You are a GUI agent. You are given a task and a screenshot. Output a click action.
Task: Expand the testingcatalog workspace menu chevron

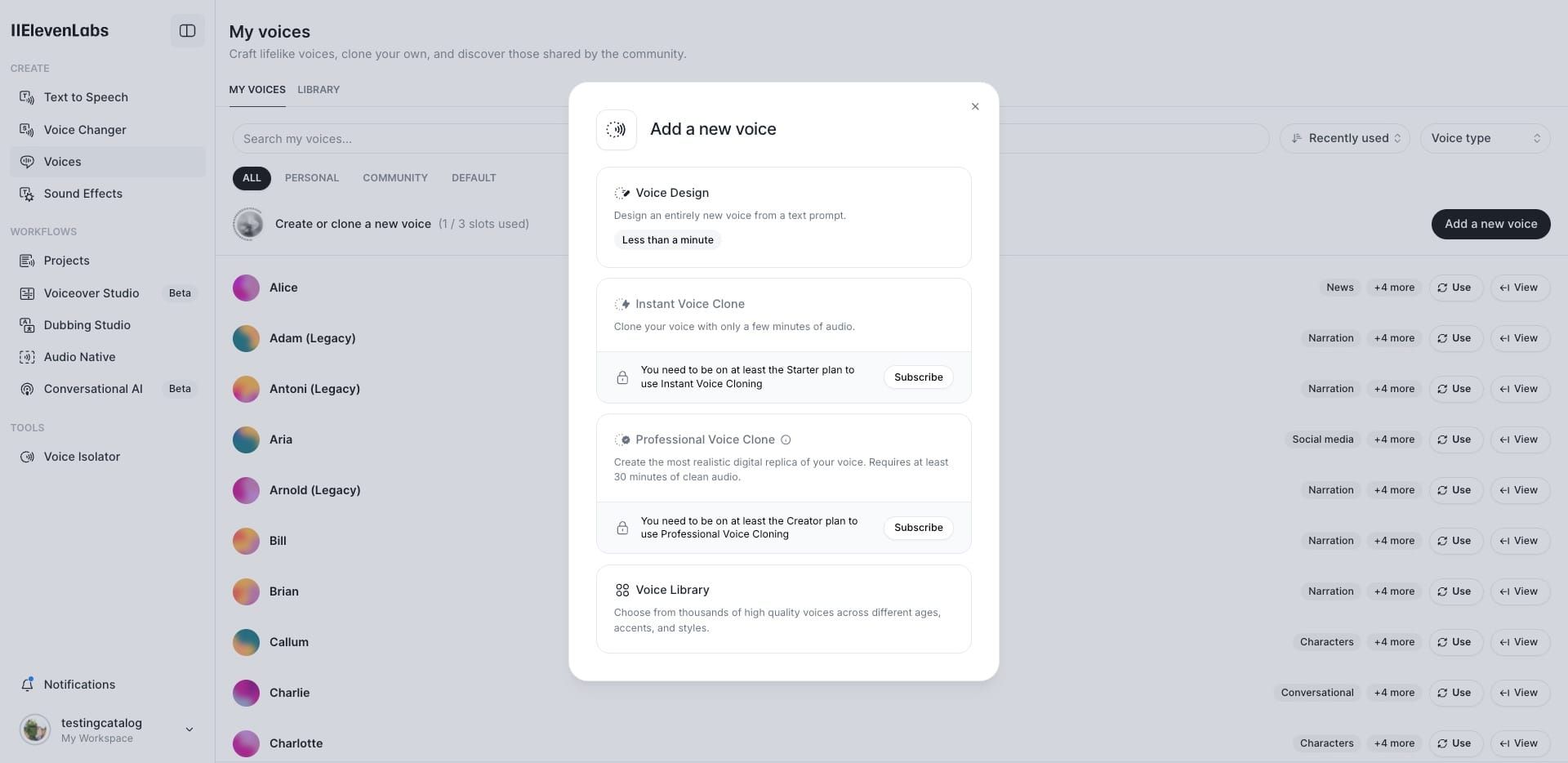tap(189, 730)
